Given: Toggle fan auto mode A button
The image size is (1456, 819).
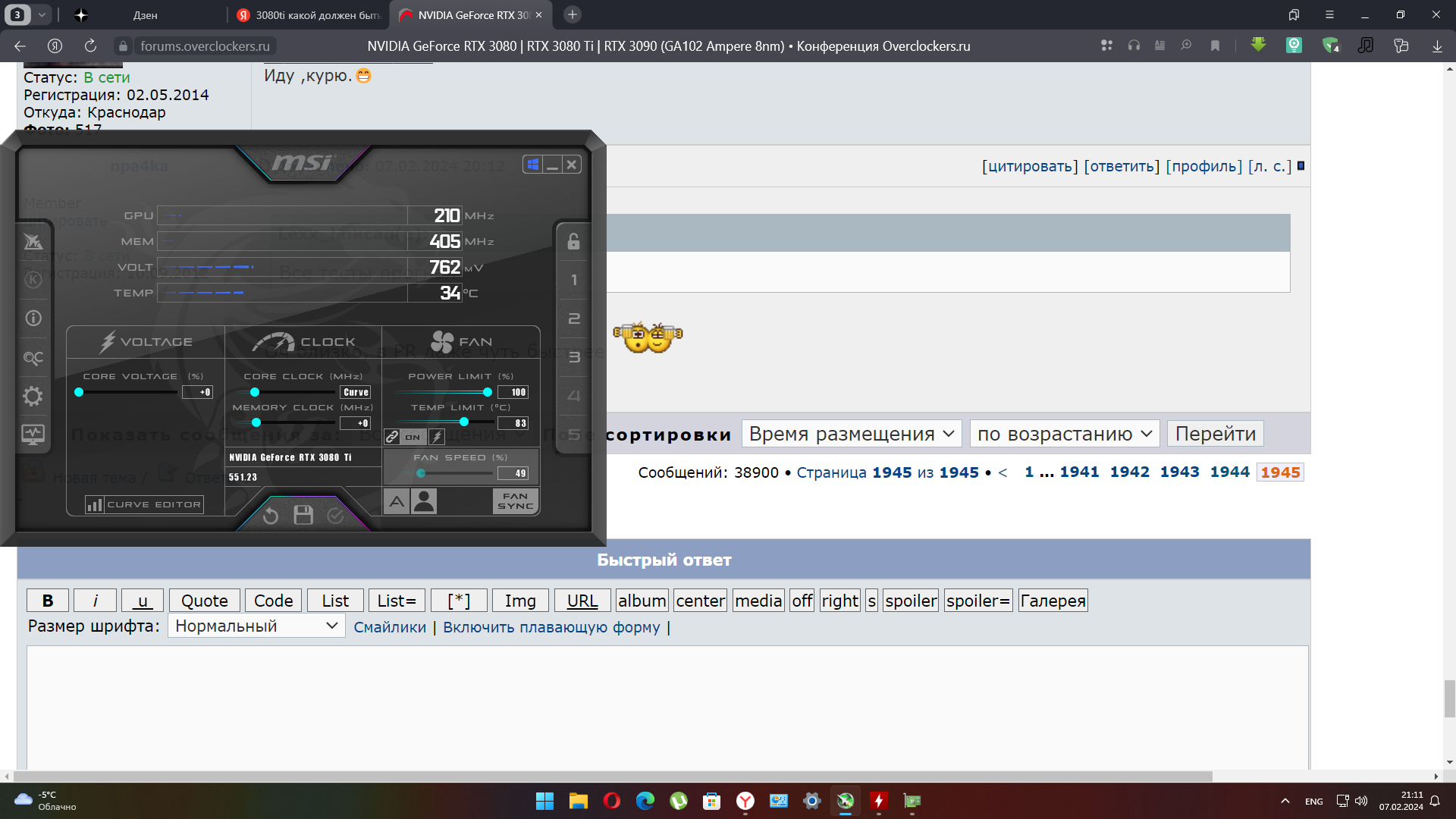Looking at the screenshot, I should pos(396,501).
